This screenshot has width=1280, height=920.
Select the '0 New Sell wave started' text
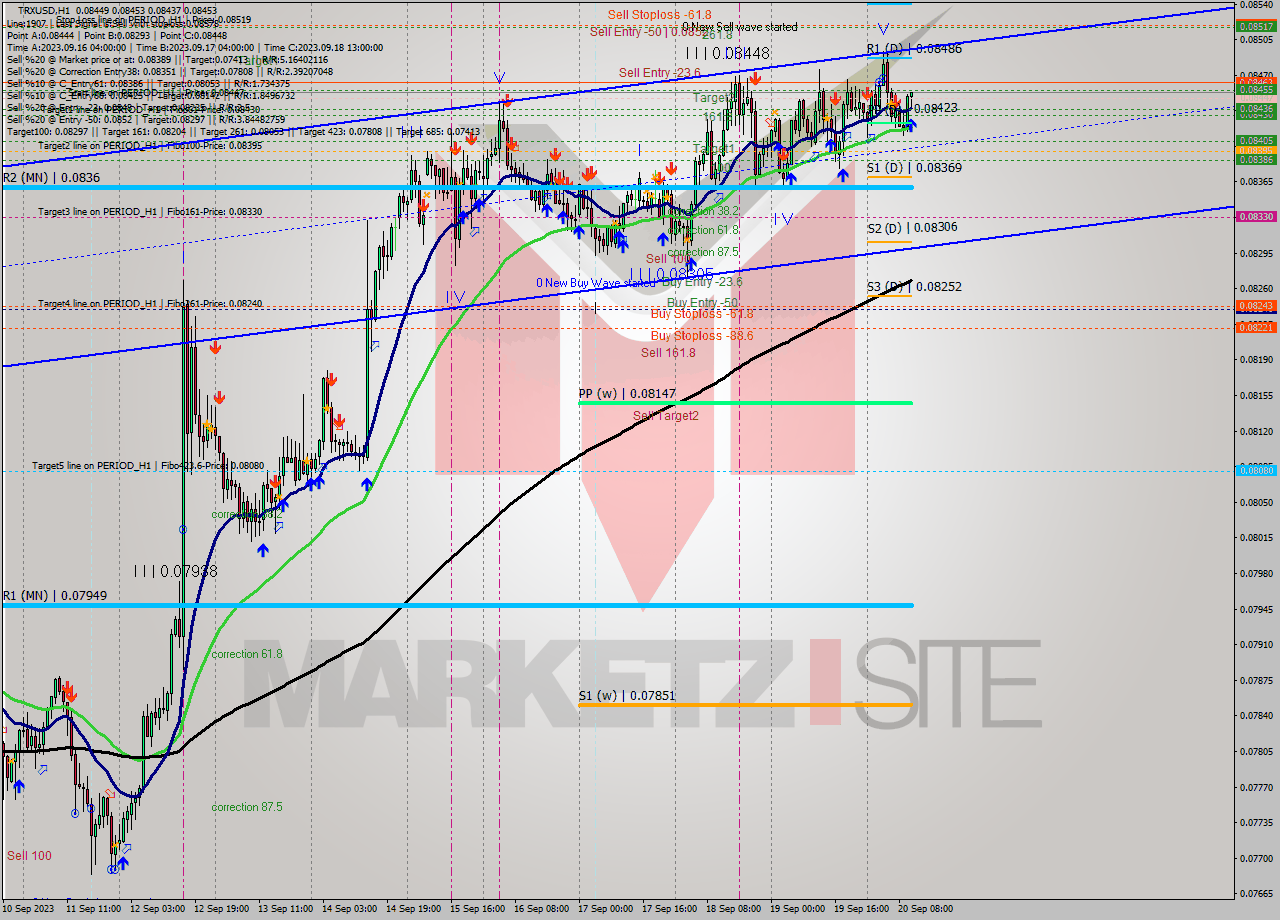click(740, 27)
